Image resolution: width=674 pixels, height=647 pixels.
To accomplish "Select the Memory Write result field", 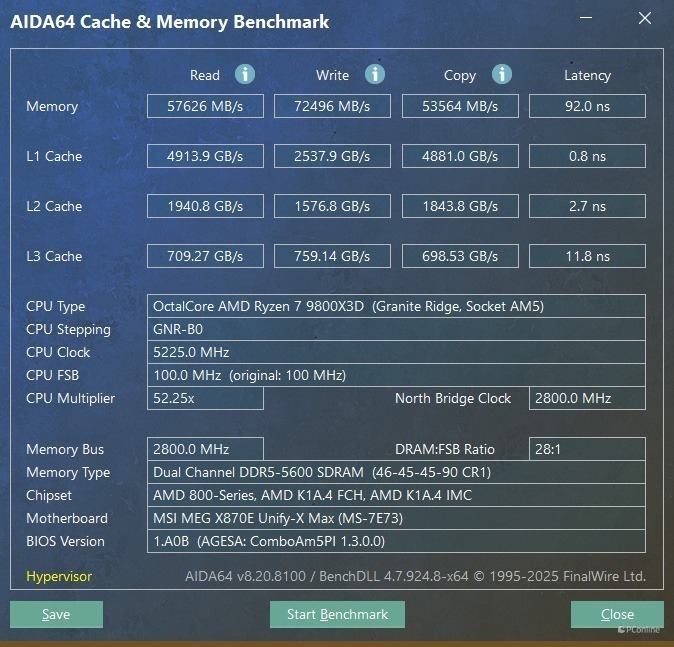I will point(332,106).
